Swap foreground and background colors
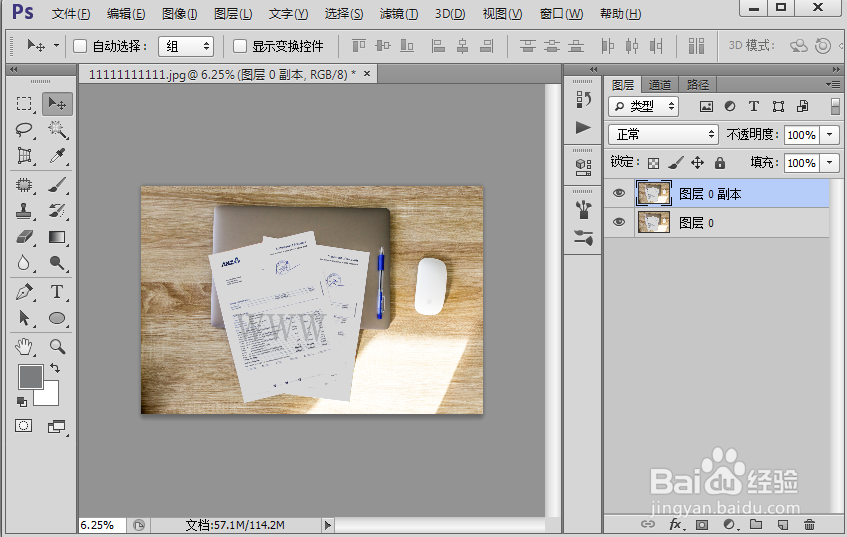847x537 pixels. click(x=55, y=368)
